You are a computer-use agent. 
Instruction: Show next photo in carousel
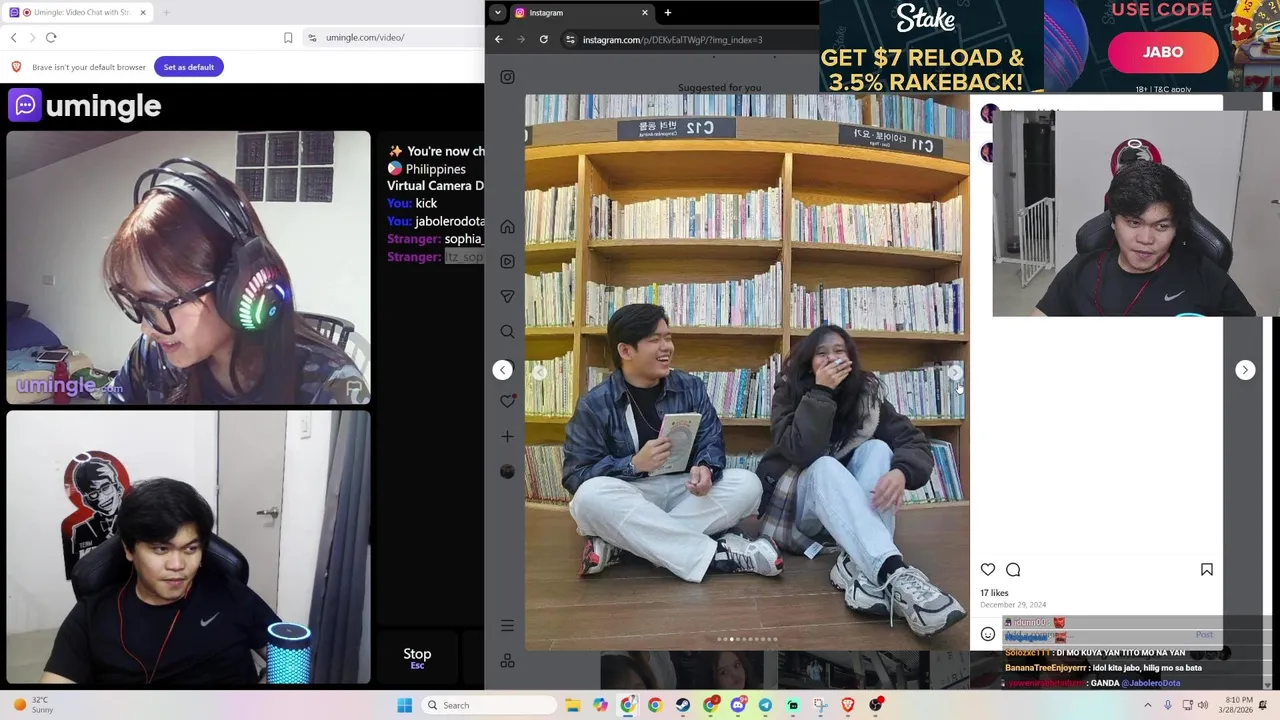click(x=955, y=373)
